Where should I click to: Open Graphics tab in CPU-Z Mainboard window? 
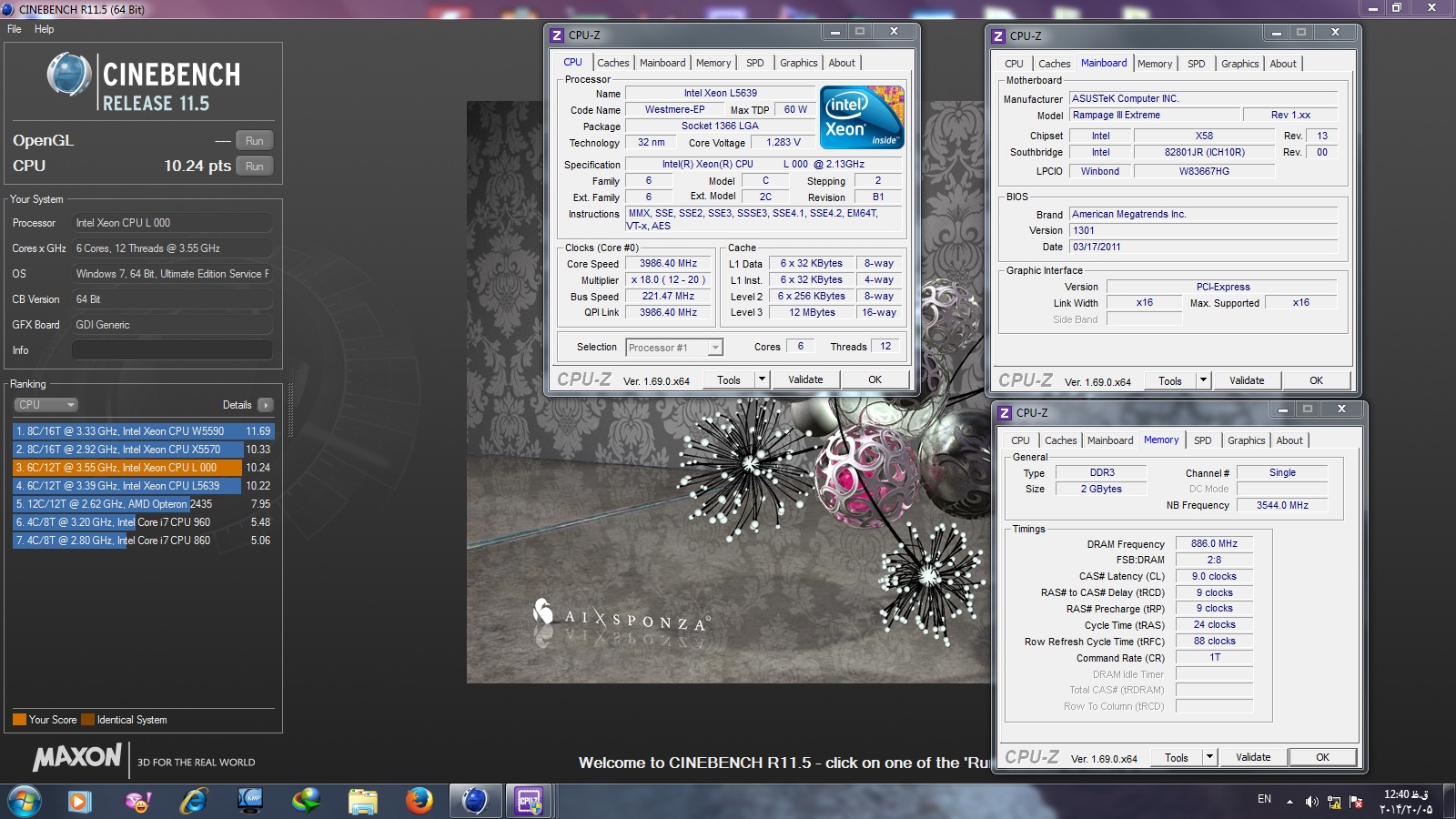pyautogui.click(x=1240, y=64)
